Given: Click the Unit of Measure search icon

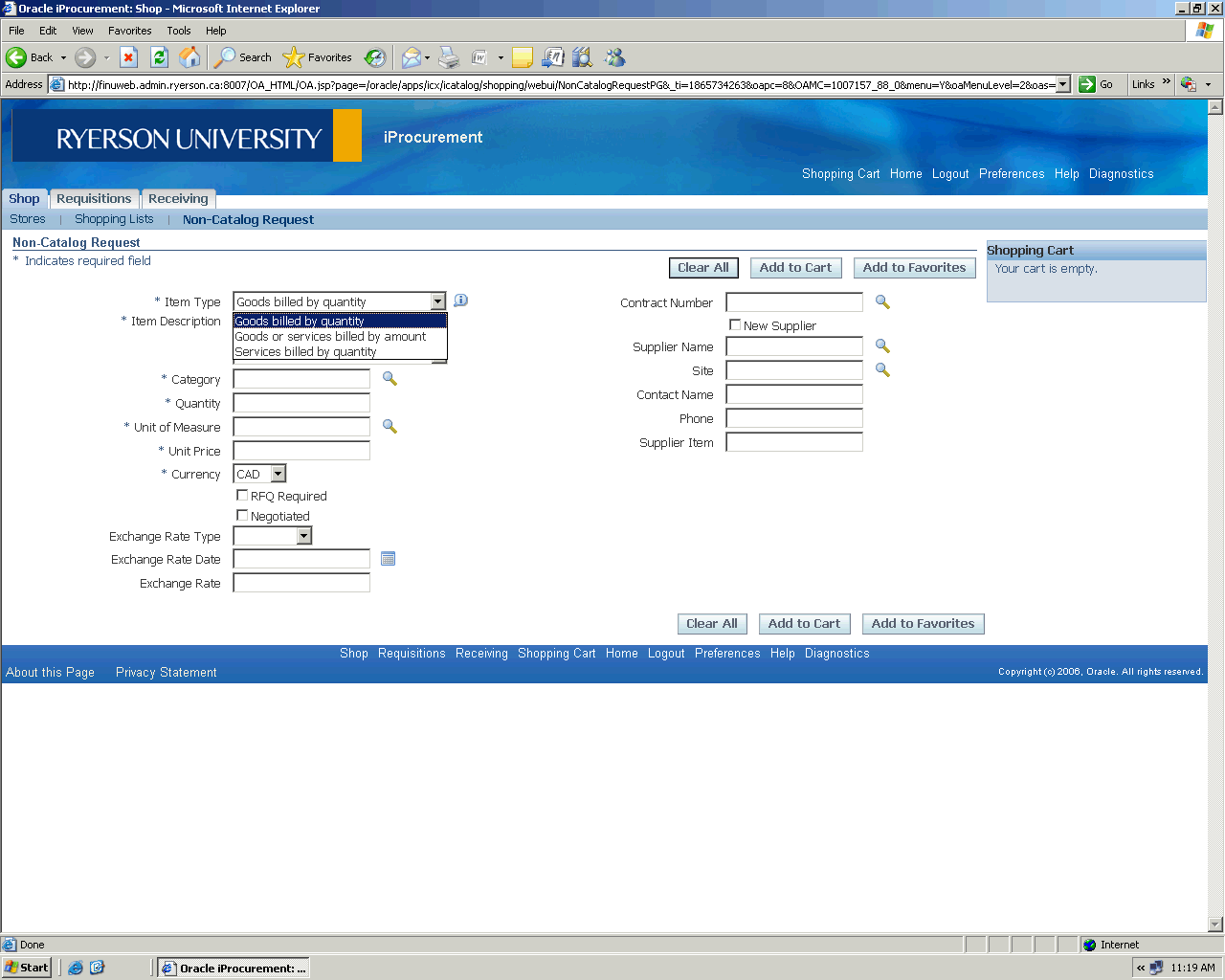Looking at the screenshot, I should click(390, 427).
